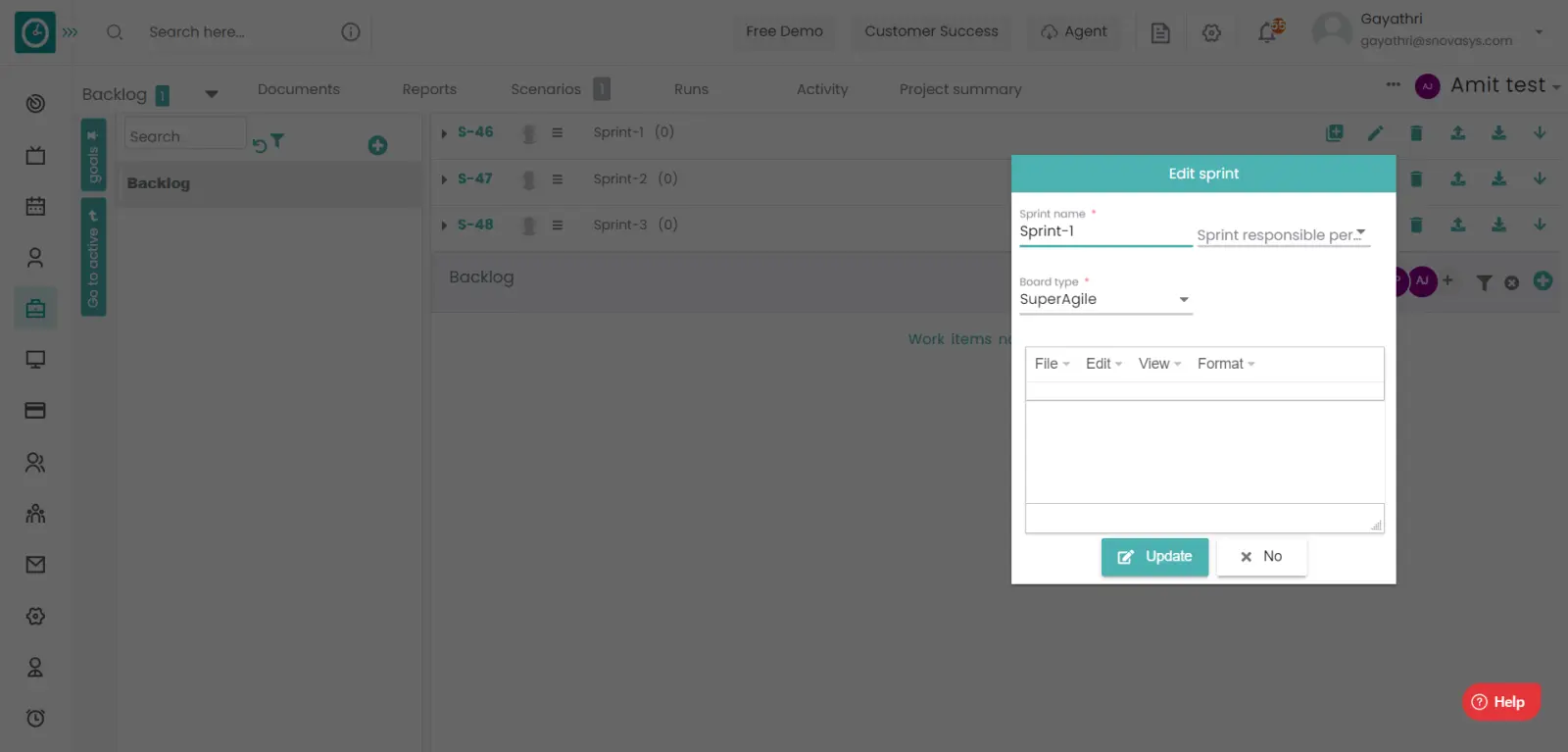The width and height of the screenshot is (1568, 752).
Task: Open settings gear in top bar
Action: (1212, 33)
